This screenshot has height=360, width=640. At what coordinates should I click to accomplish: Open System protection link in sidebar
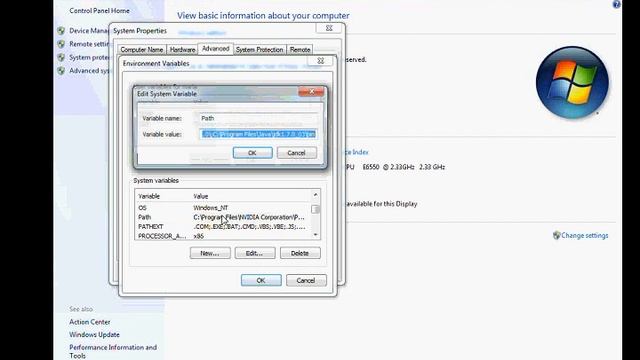[x=89, y=57]
